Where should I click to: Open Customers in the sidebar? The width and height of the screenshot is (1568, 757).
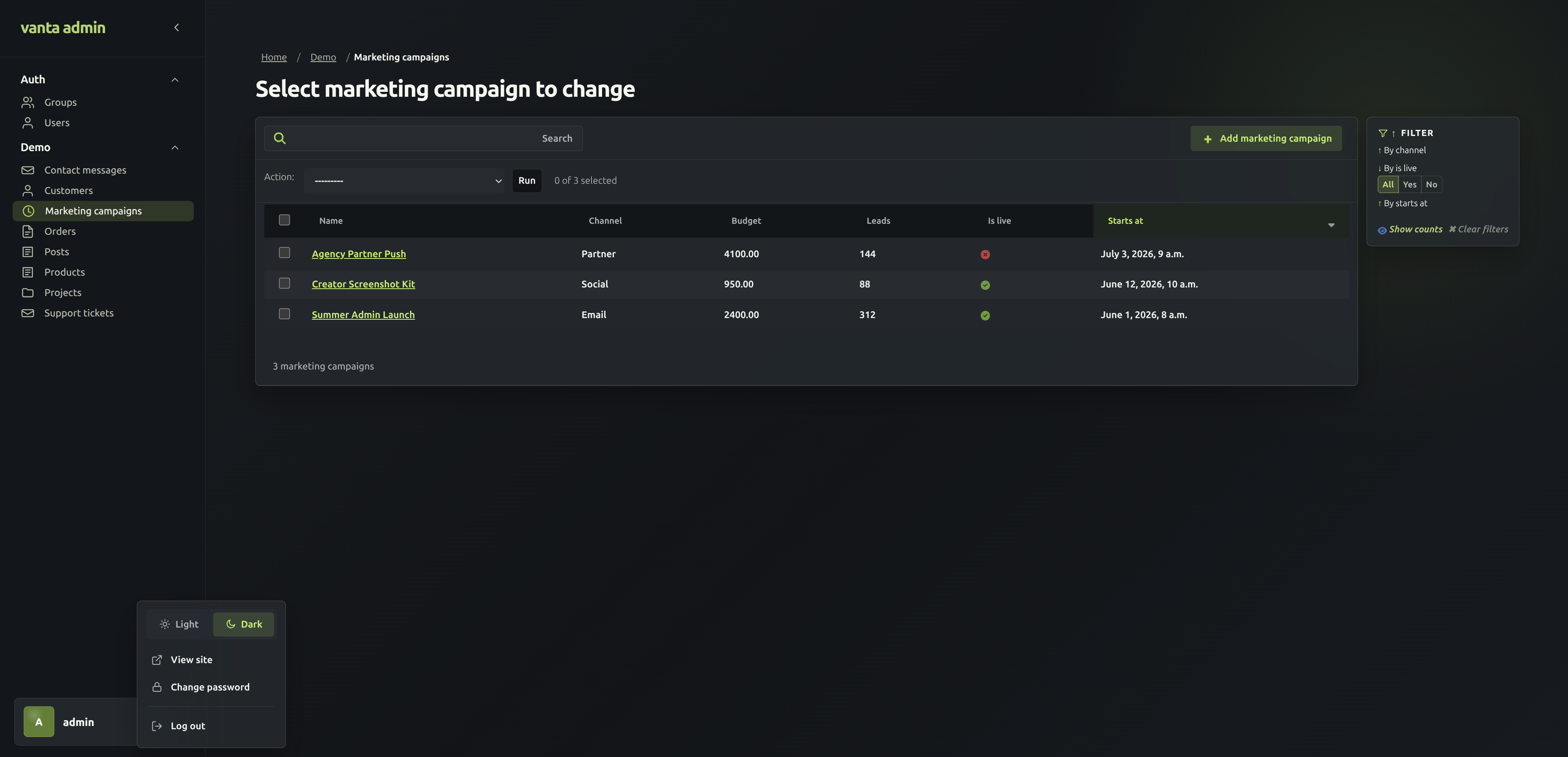(x=68, y=190)
